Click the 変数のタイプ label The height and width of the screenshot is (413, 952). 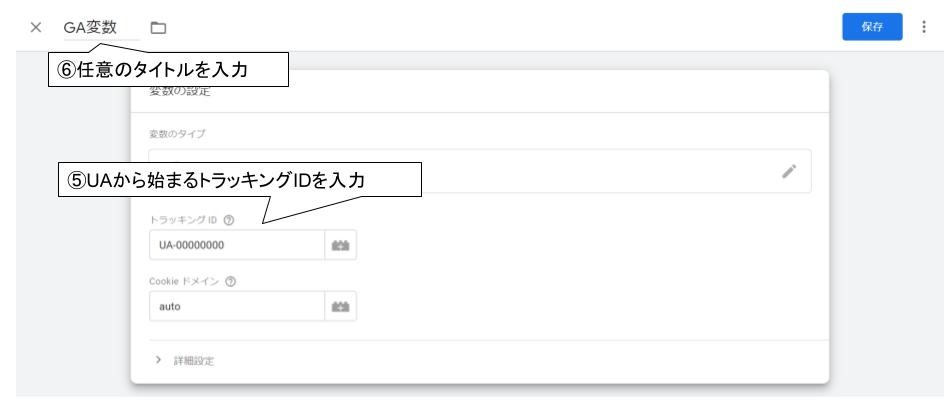pyautogui.click(x=177, y=134)
